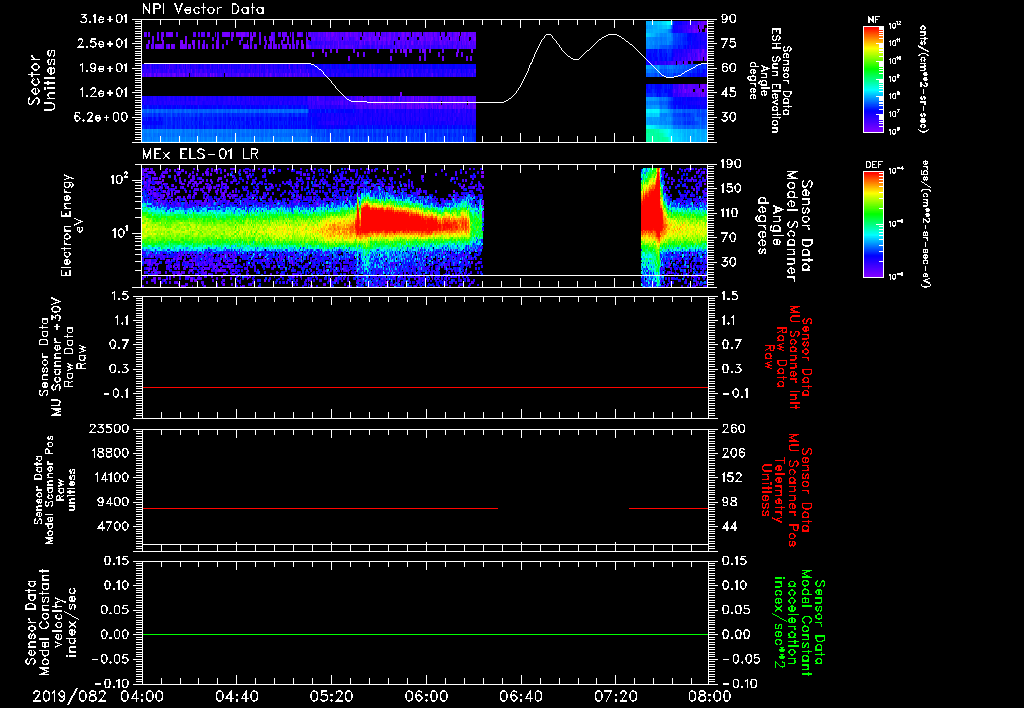Click the 150 scanner angle tick label
The image size is (1024, 708).
pos(732,188)
